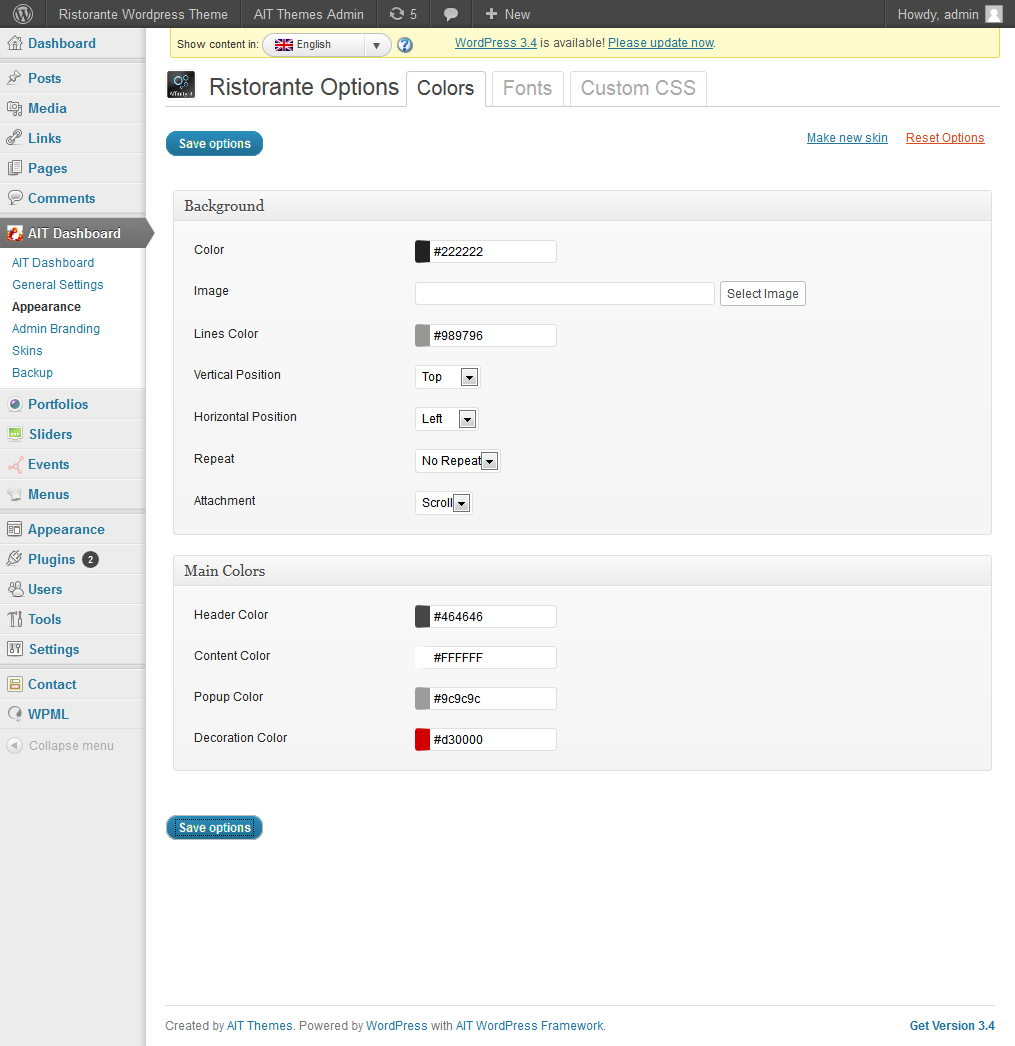Click the comments bubble icon in admin bar
This screenshot has width=1015, height=1046.
point(451,14)
